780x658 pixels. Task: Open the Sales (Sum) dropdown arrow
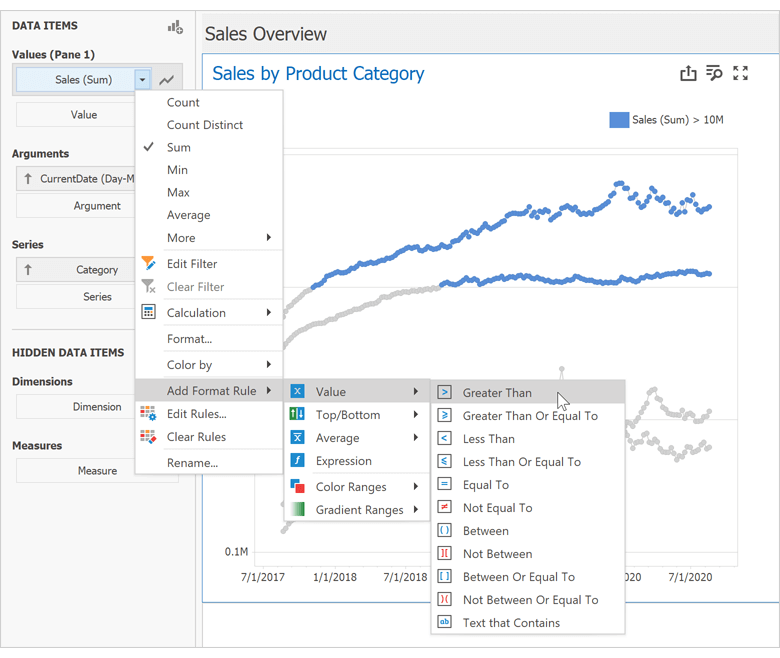click(x=143, y=80)
